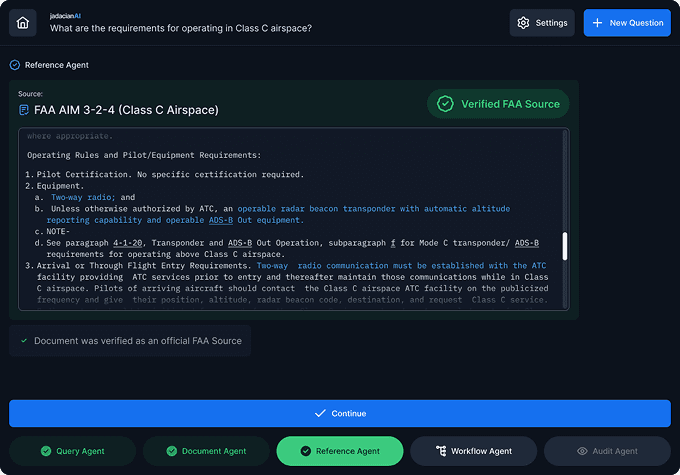Click the Query Agent green check icon
The width and height of the screenshot is (680, 475).
point(46,451)
